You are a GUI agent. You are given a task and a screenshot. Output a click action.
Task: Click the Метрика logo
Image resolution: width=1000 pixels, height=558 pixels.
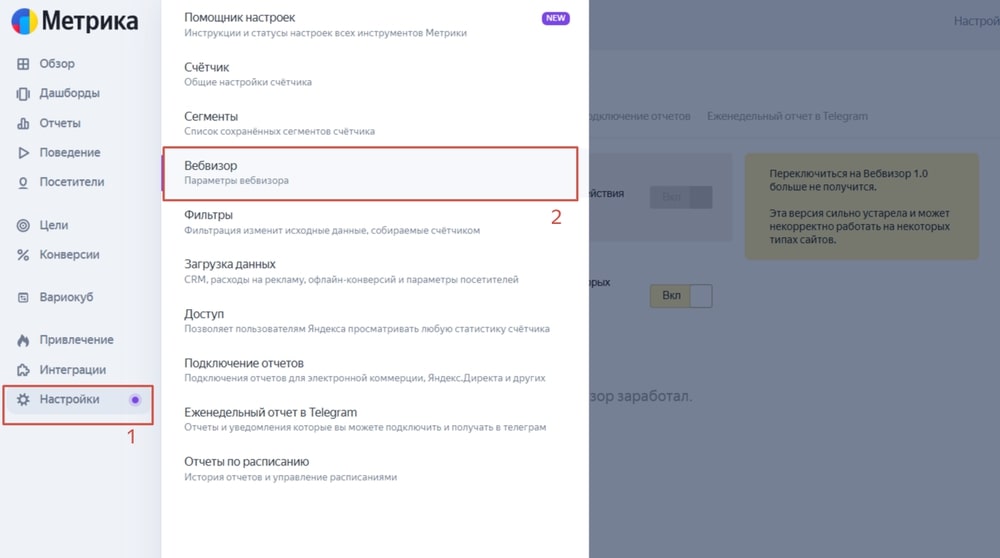(x=75, y=21)
